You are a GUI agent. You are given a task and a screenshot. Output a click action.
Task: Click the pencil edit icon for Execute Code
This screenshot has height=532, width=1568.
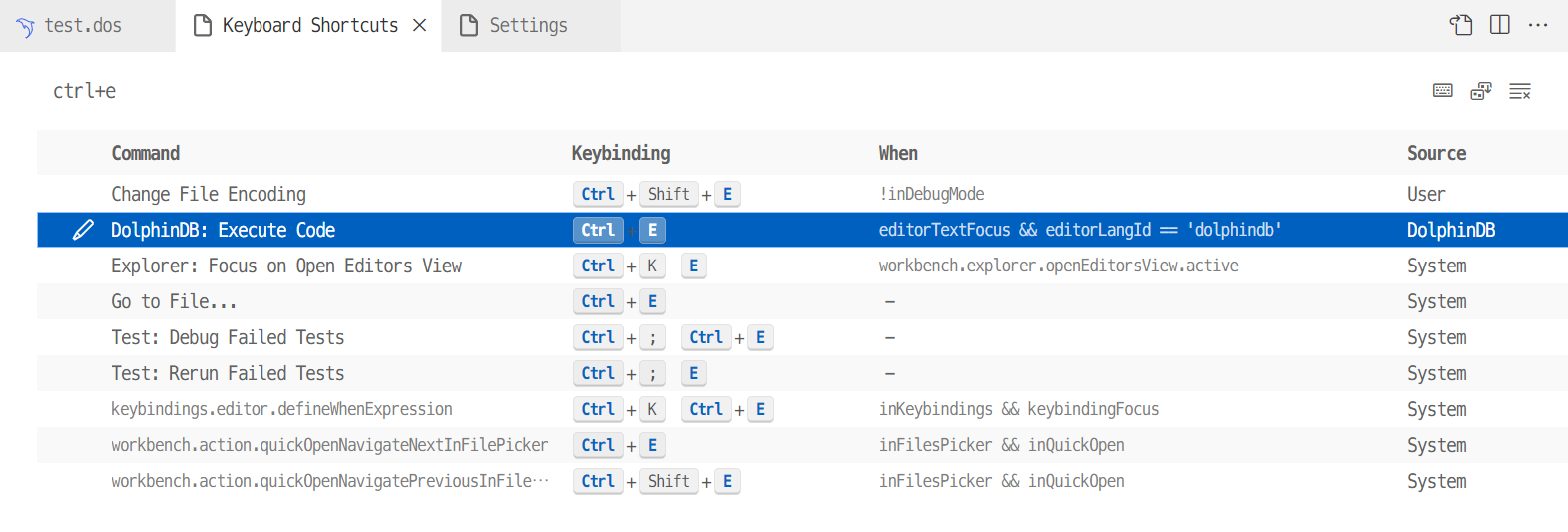83,230
